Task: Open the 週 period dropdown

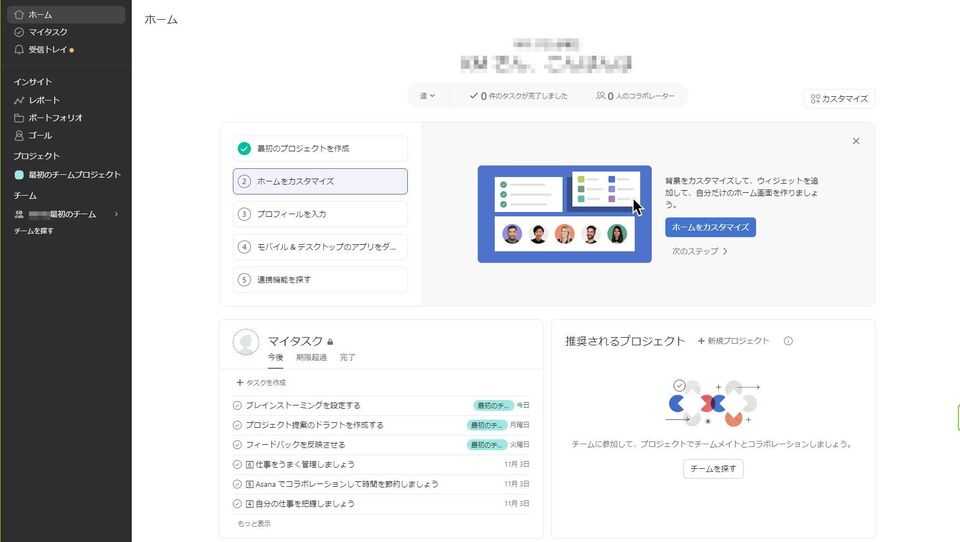Action: tap(427, 96)
